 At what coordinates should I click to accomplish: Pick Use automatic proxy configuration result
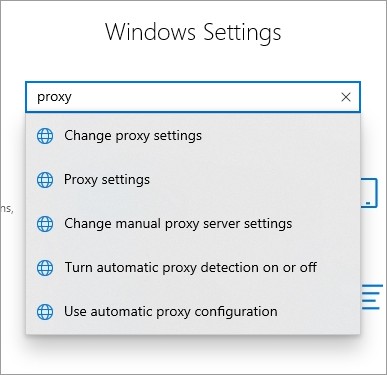click(x=193, y=312)
